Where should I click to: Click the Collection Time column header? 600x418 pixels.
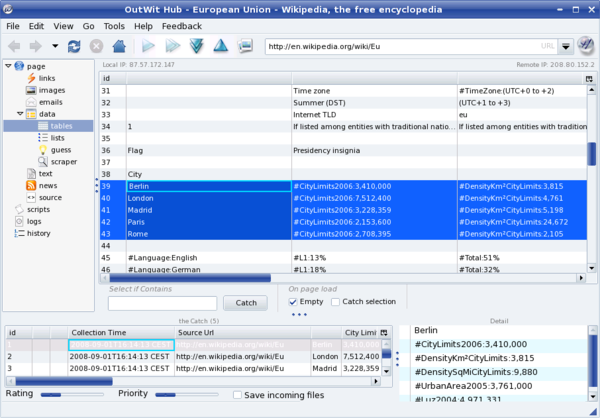121,333
